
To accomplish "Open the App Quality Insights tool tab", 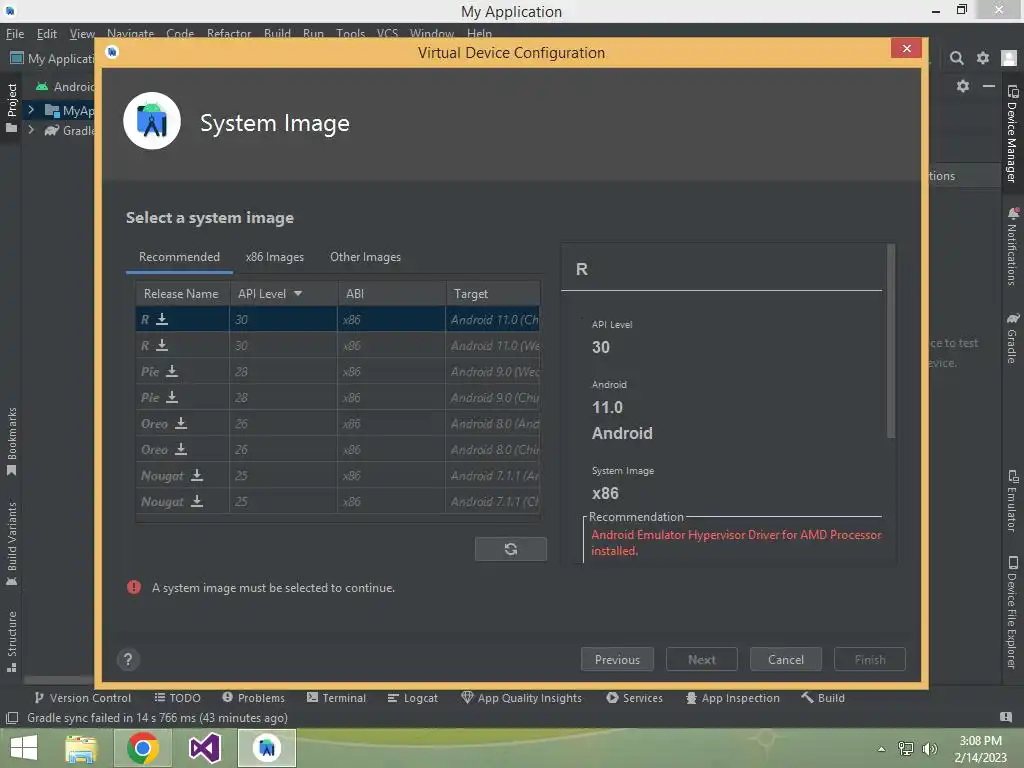I will pyautogui.click(x=521, y=698).
